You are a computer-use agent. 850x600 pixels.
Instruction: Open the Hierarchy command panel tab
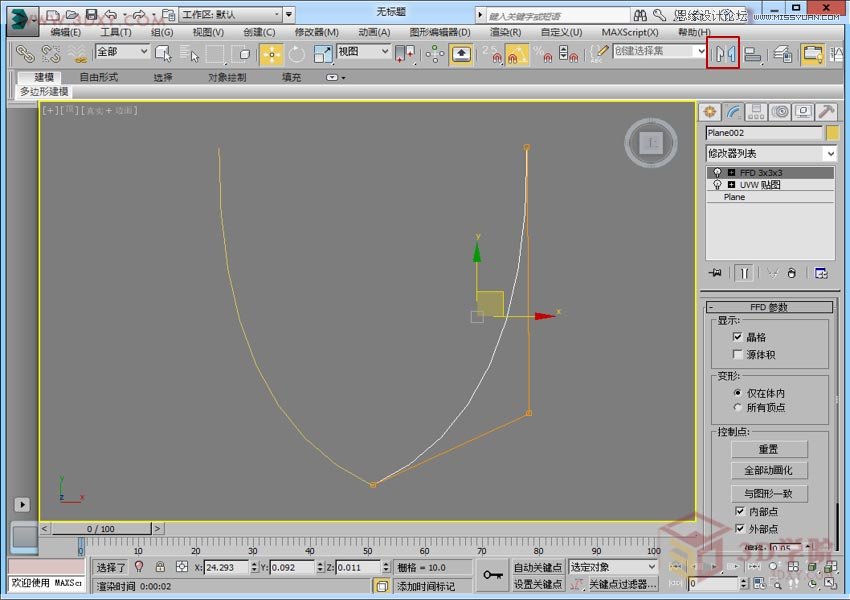pyautogui.click(x=756, y=112)
